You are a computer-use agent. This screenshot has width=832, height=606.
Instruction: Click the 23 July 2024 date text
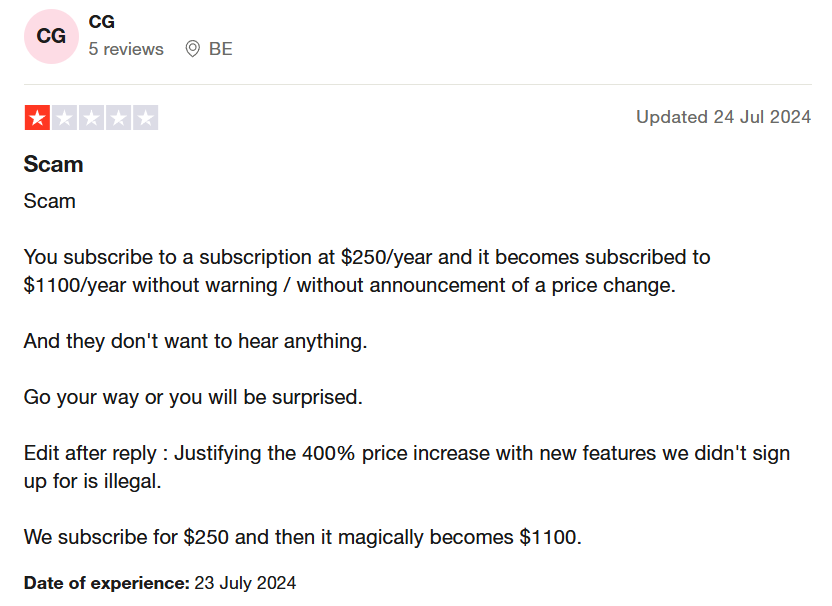(246, 583)
